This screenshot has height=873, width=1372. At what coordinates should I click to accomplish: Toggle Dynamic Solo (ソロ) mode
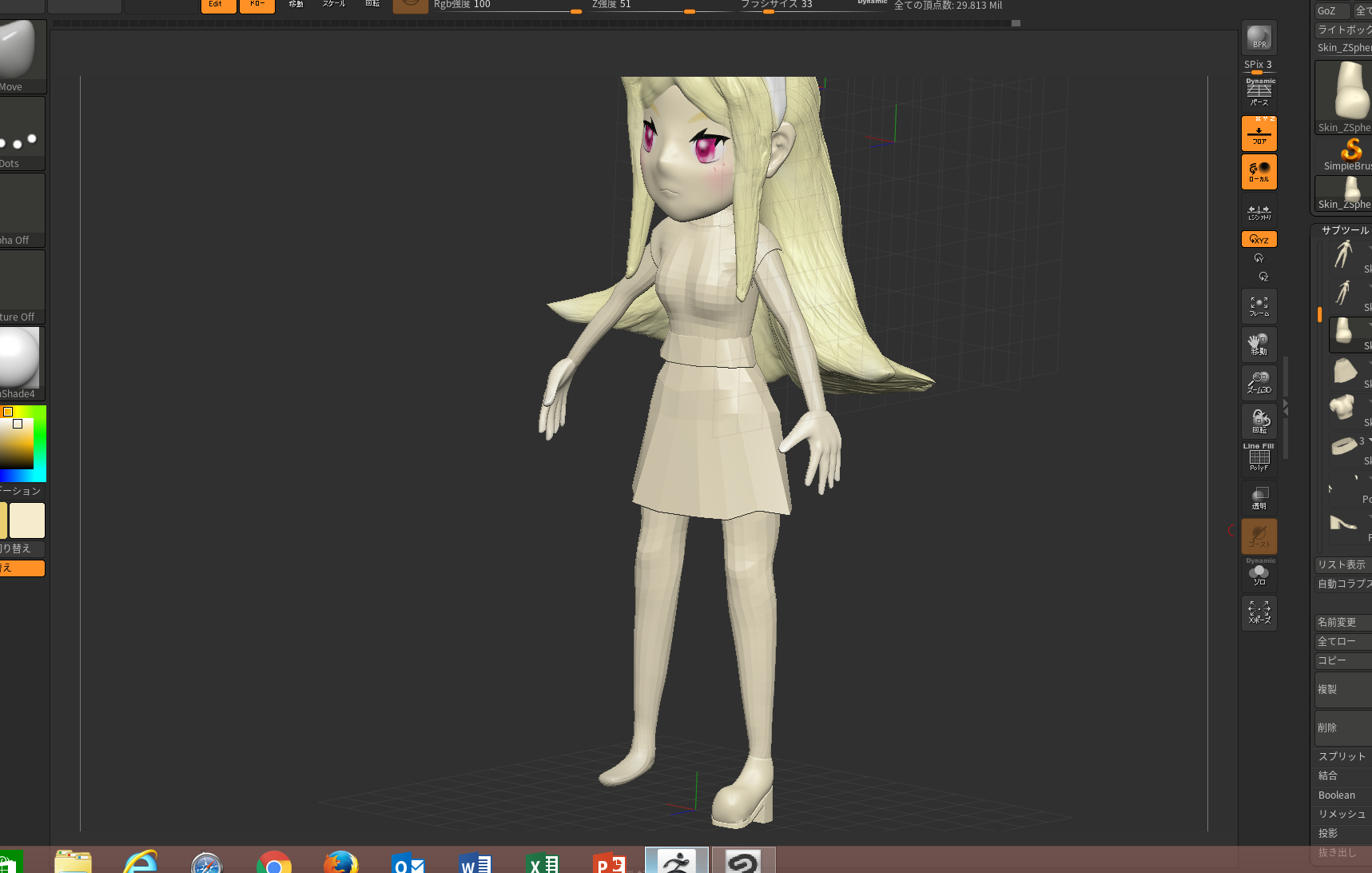[x=1259, y=573]
